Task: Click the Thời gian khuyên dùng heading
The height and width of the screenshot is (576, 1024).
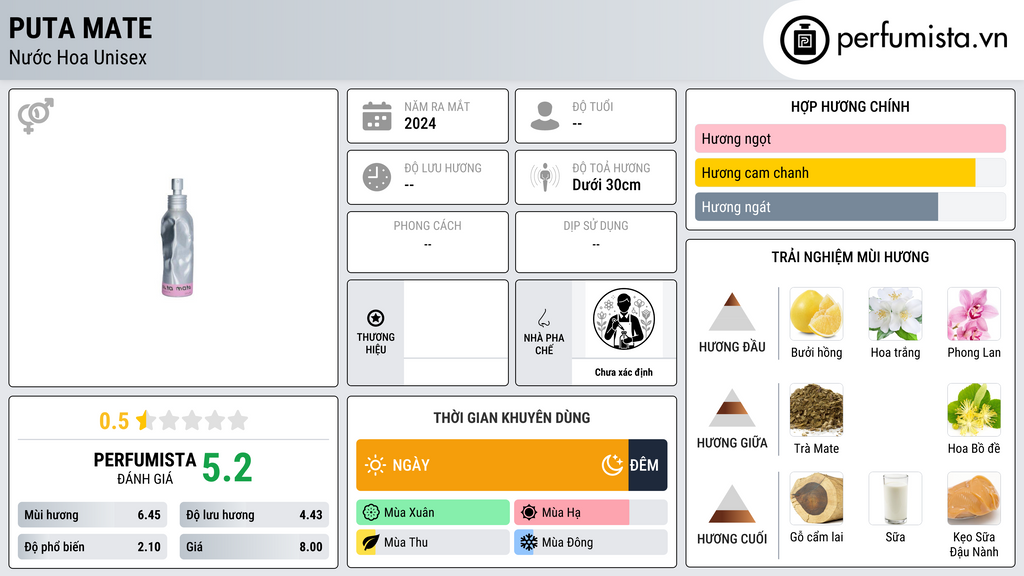Action: 512,417
